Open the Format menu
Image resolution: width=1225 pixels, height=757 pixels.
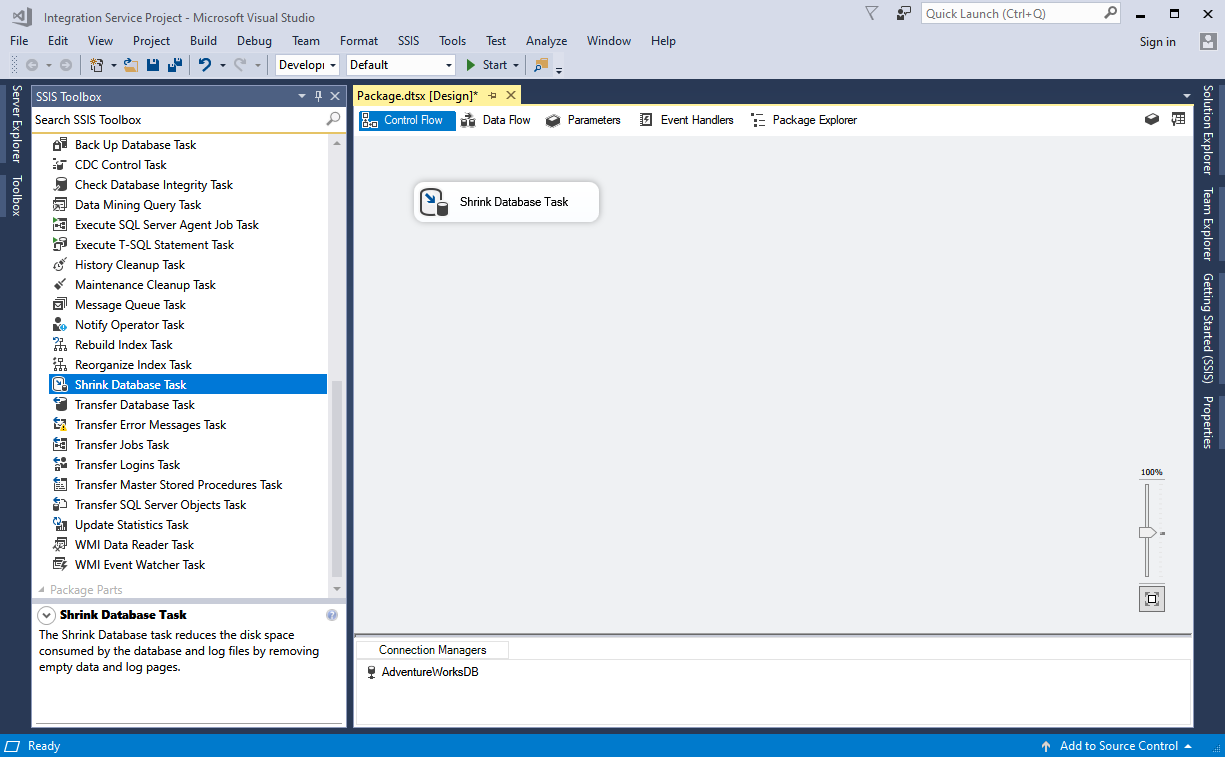tap(359, 41)
